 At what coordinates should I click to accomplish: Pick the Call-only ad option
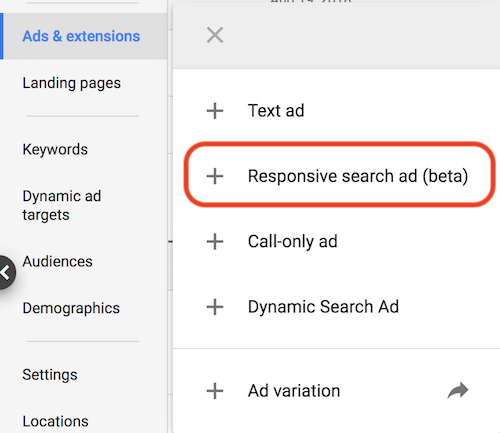pyautogui.click(x=292, y=241)
